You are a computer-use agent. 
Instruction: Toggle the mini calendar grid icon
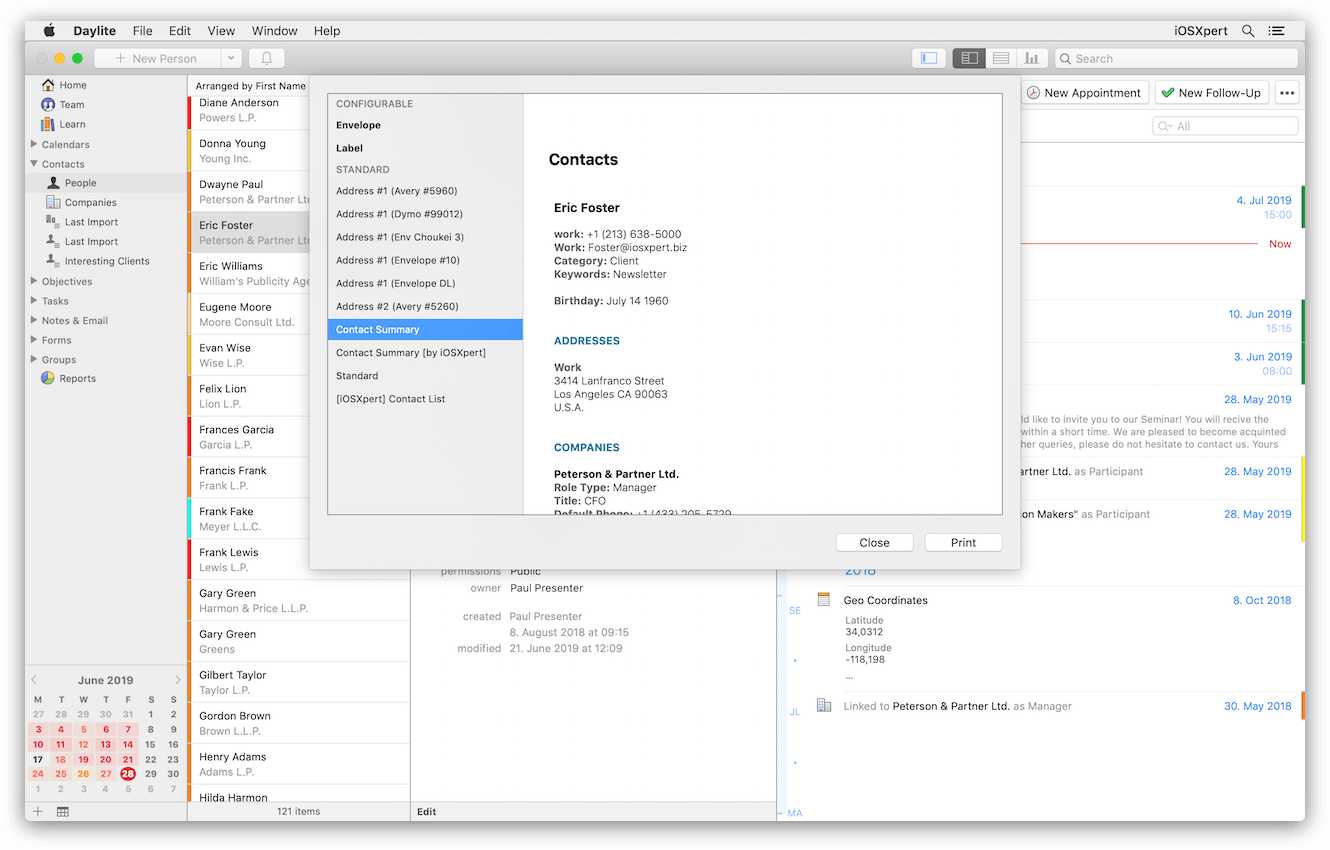pyautogui.click(x=63, y=811)
